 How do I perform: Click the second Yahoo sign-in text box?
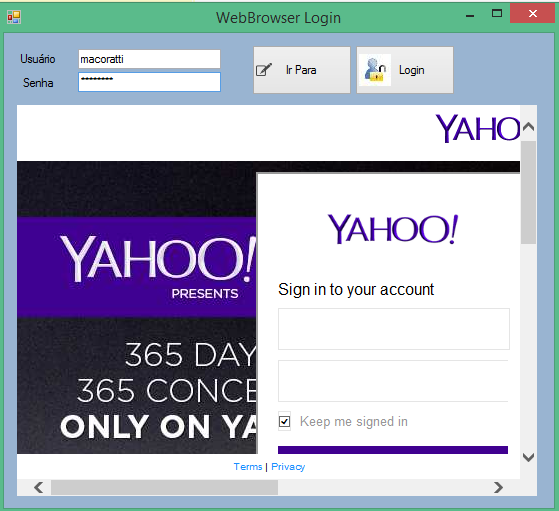pyautogui.click(x=393, y=381)
